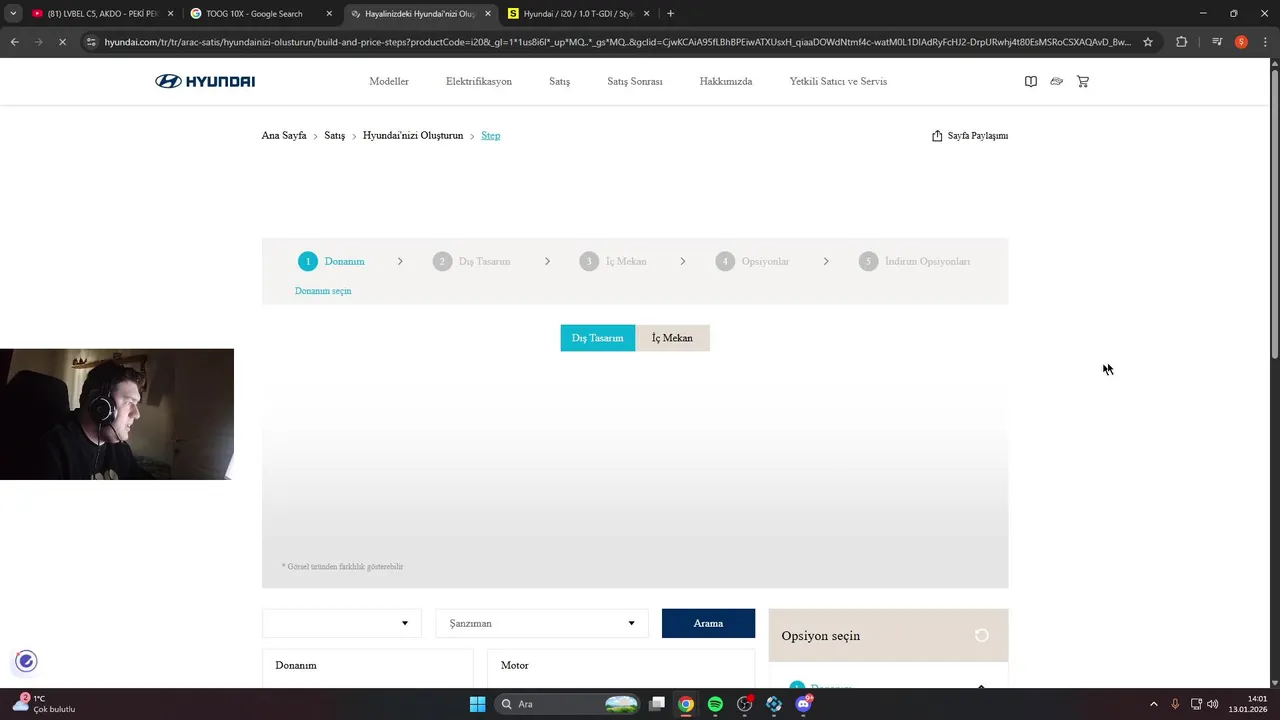The width and height of the screenshot is (1280, 720).
Task: Select step 3 İç Mekan in stepper
Action: coord(613,261)
